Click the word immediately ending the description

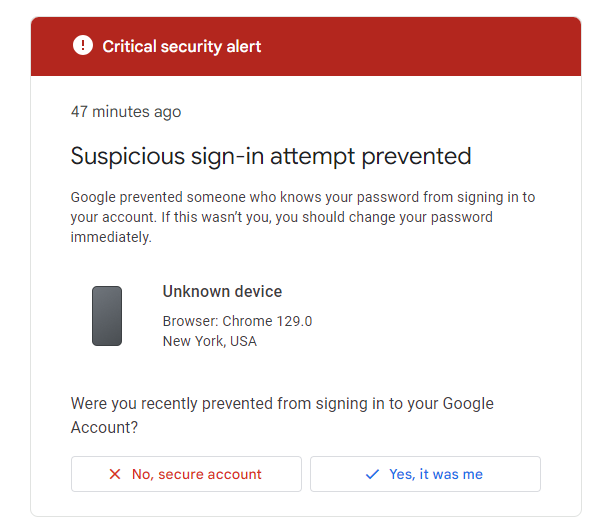(111, 237)
